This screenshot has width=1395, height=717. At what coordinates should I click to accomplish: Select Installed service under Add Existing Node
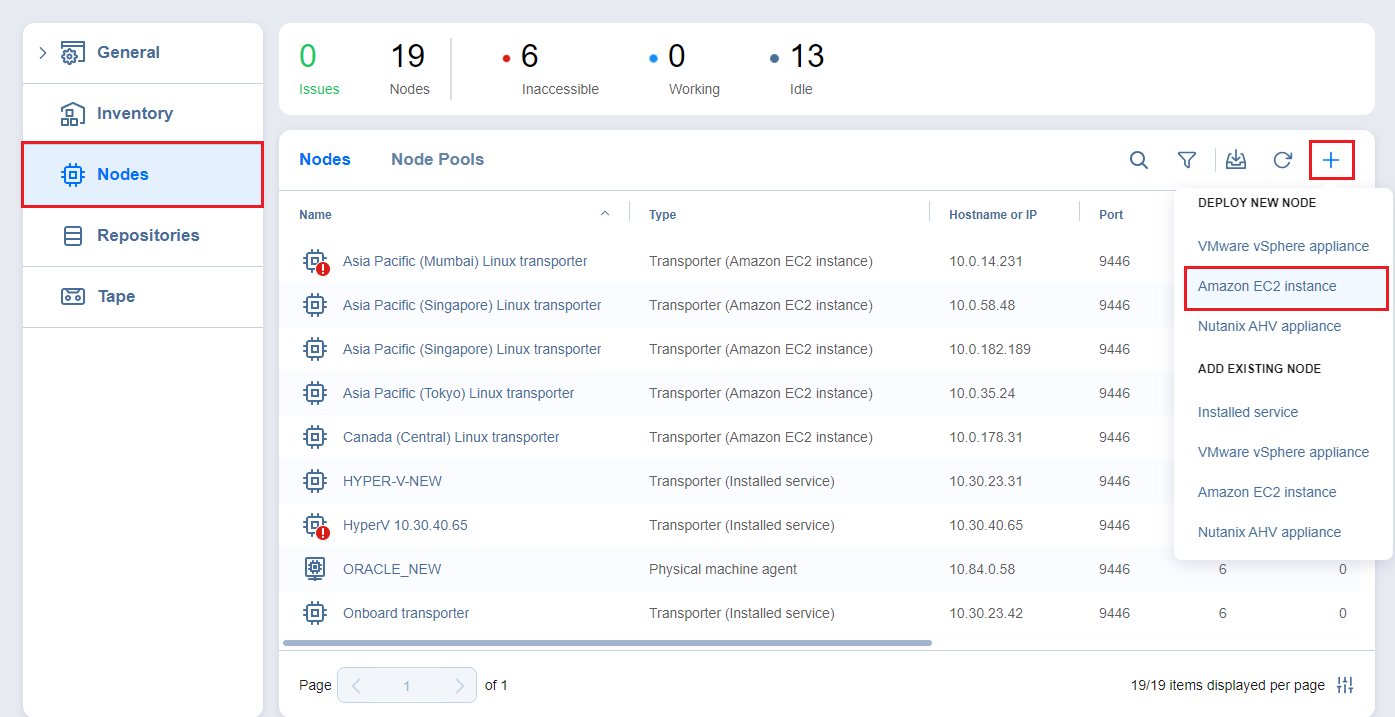tap(1247, 411)
